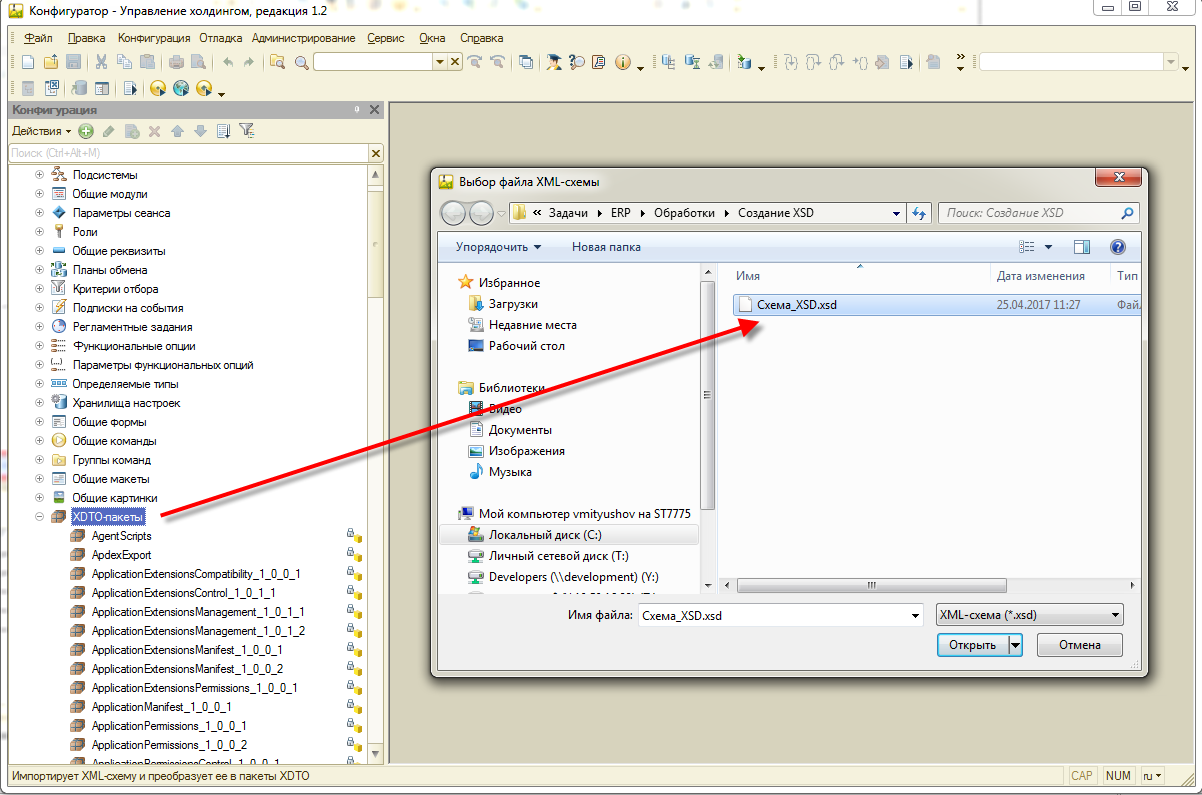Click the Paste clipboard toolbar icon
The image size is (1202, 795).
coord(147,62)
